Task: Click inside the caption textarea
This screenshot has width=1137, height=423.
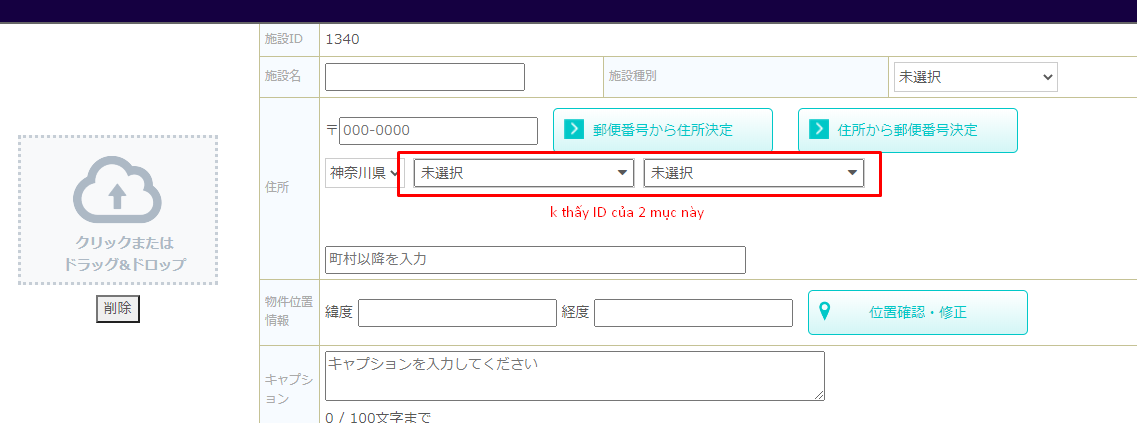Action: (x=574, y=375)
